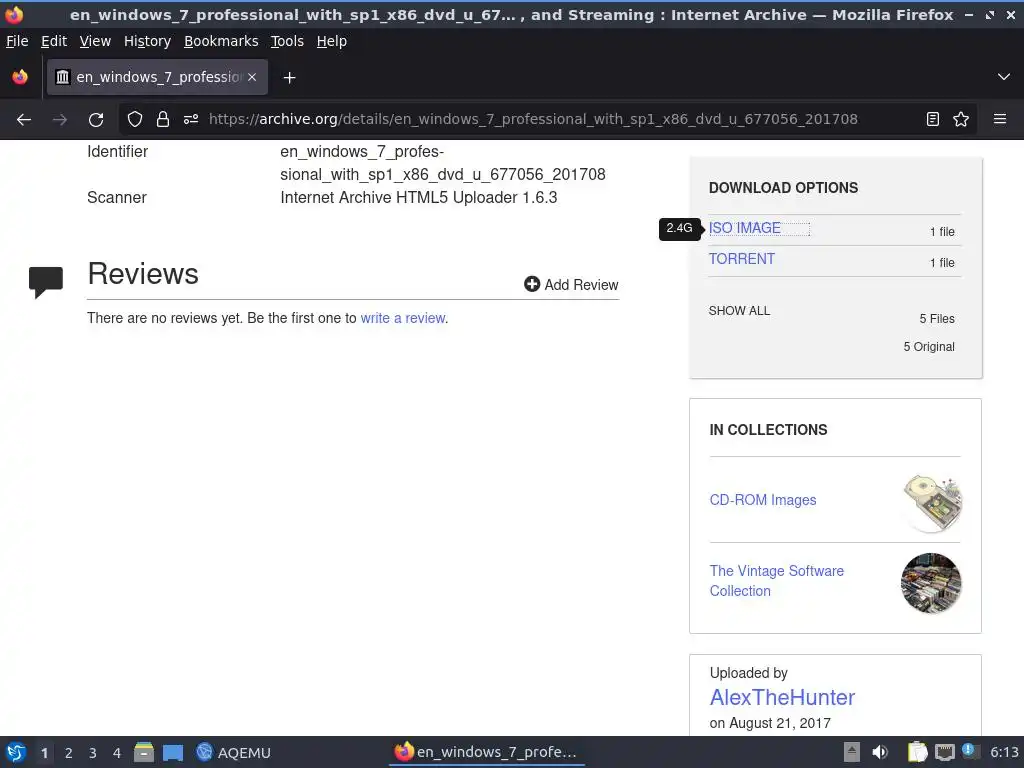Open the Bookmarks menu
Screen dimensions: 1024x768
tap(221, 41)
